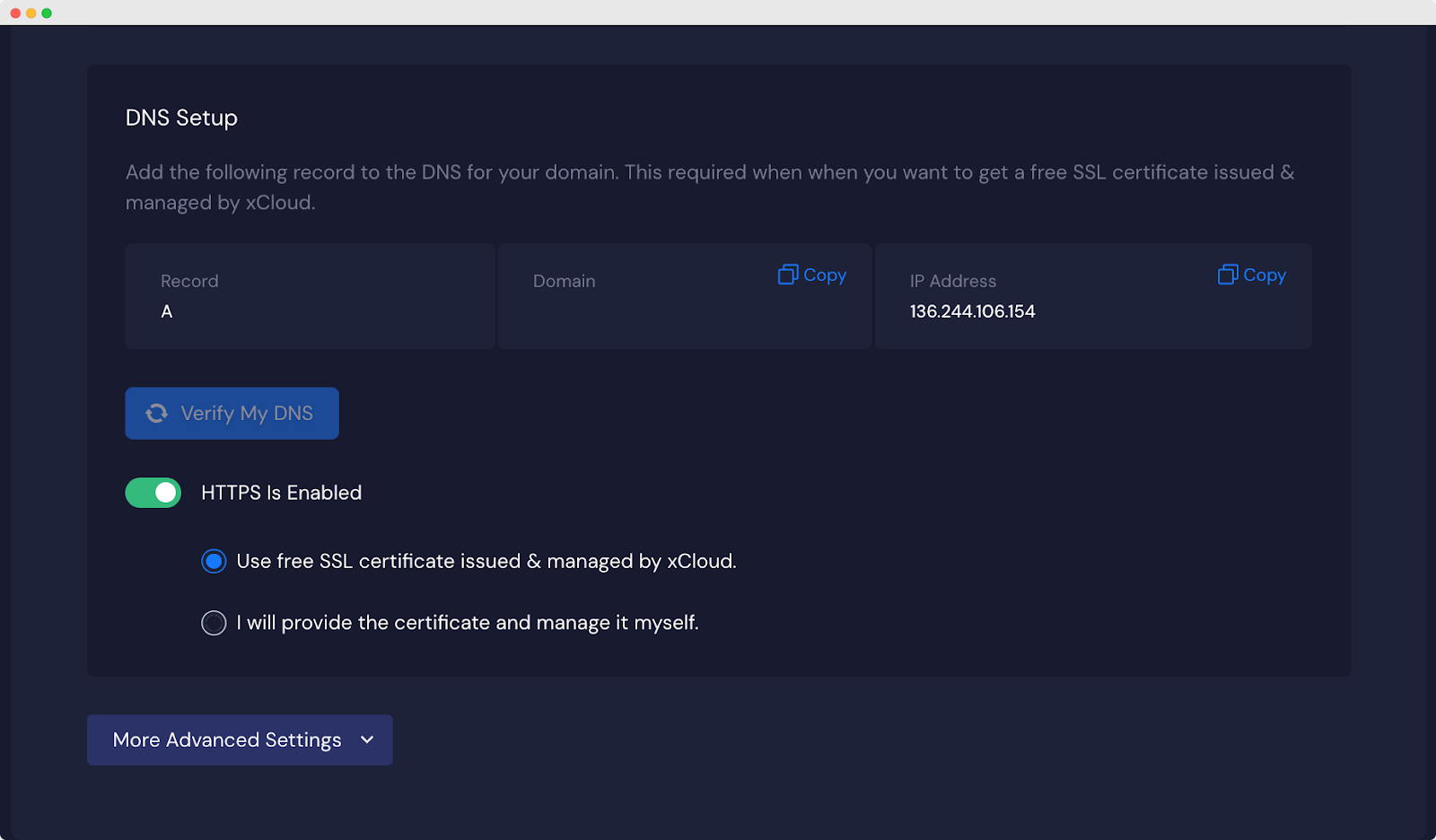This screenshot has height=840, width=1436.
Task: Click the green zoom button in title bar
Action: 45,13
